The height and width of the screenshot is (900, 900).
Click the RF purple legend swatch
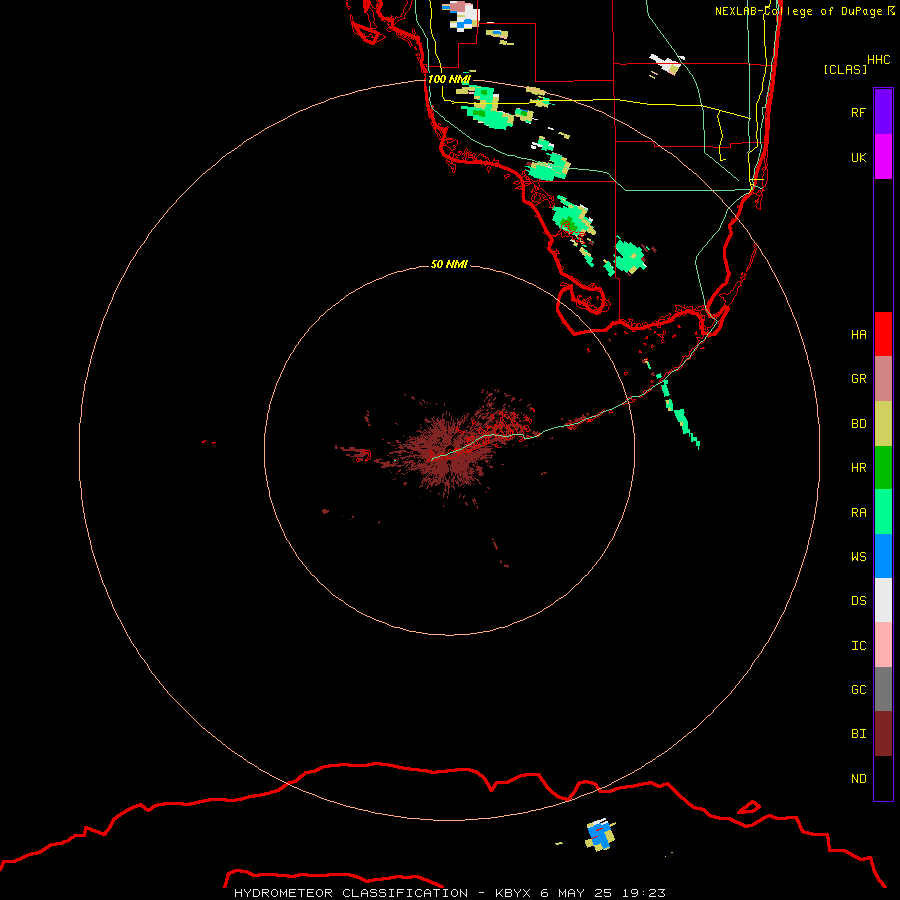click(x=883, y=112)
